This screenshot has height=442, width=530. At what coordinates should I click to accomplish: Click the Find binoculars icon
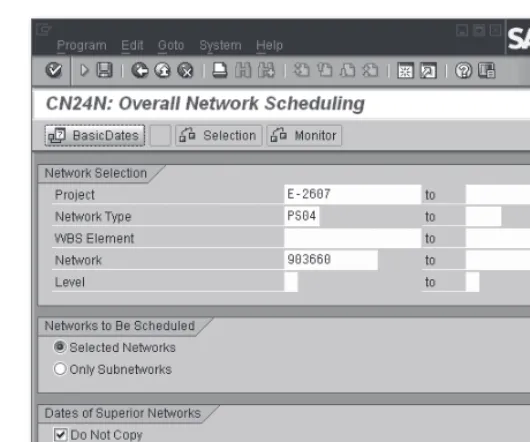tap(243, 71)
